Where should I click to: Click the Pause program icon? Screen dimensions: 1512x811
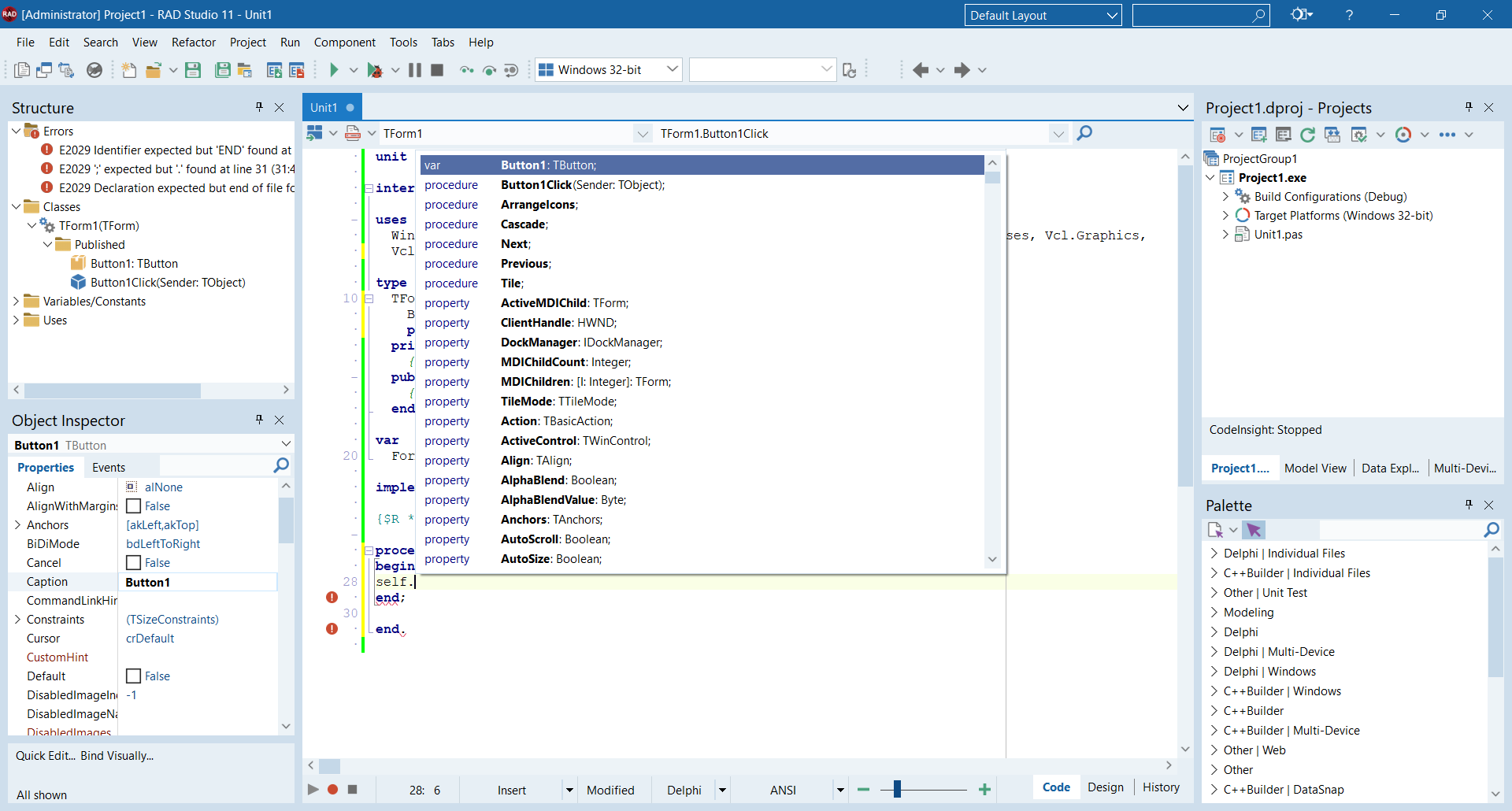coord(415,70)
